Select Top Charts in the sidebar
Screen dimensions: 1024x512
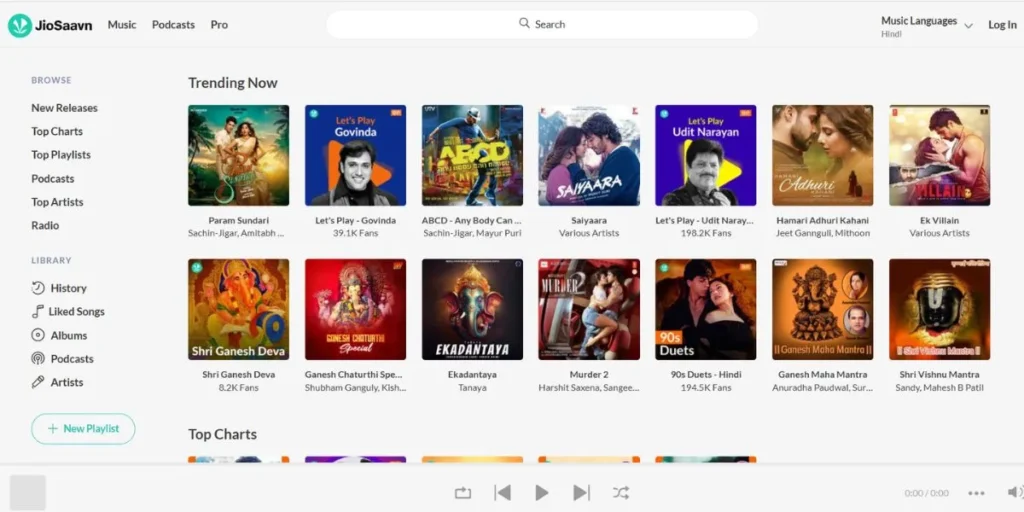[57, 131]
